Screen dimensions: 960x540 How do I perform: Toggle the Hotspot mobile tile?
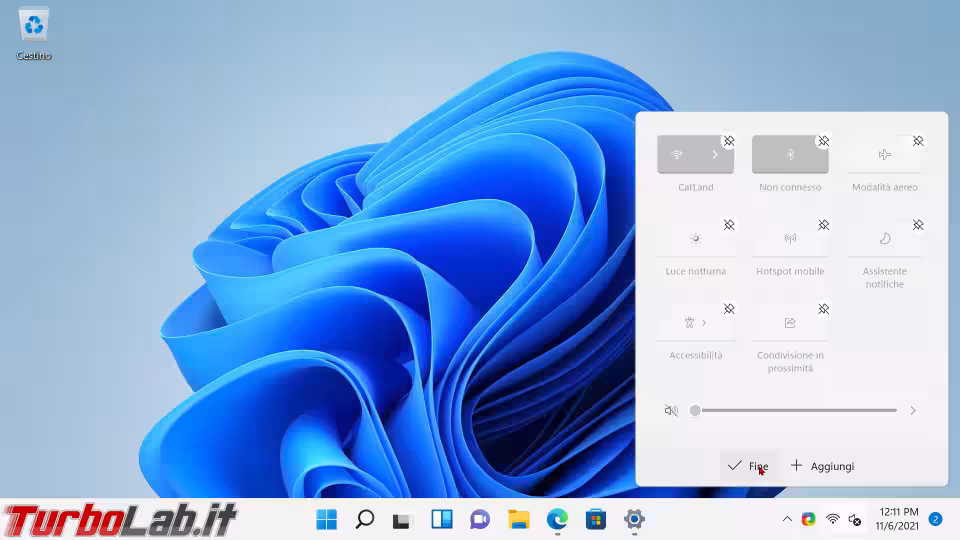coord(789,239)
